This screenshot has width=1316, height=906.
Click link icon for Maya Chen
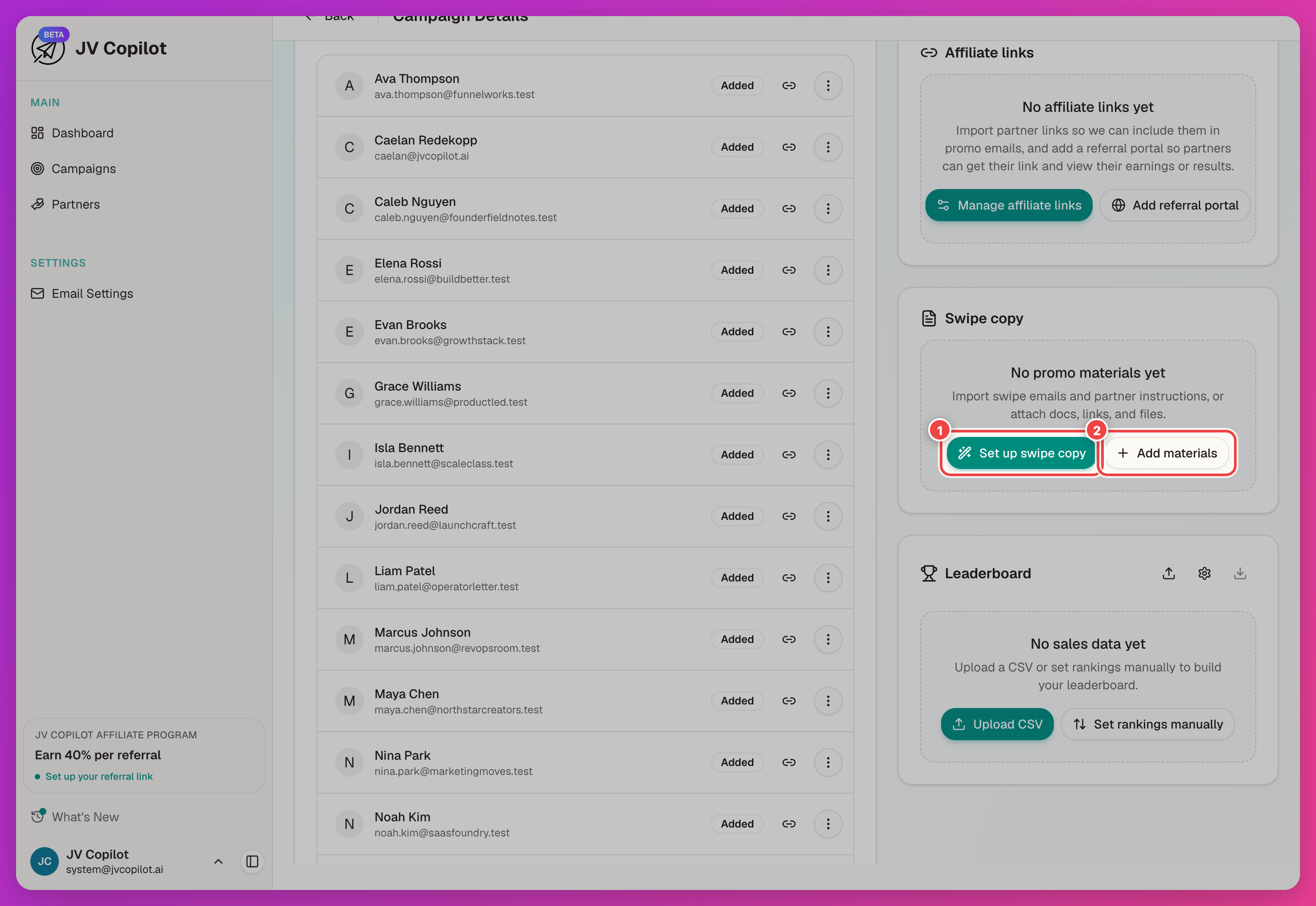point(789,701)
